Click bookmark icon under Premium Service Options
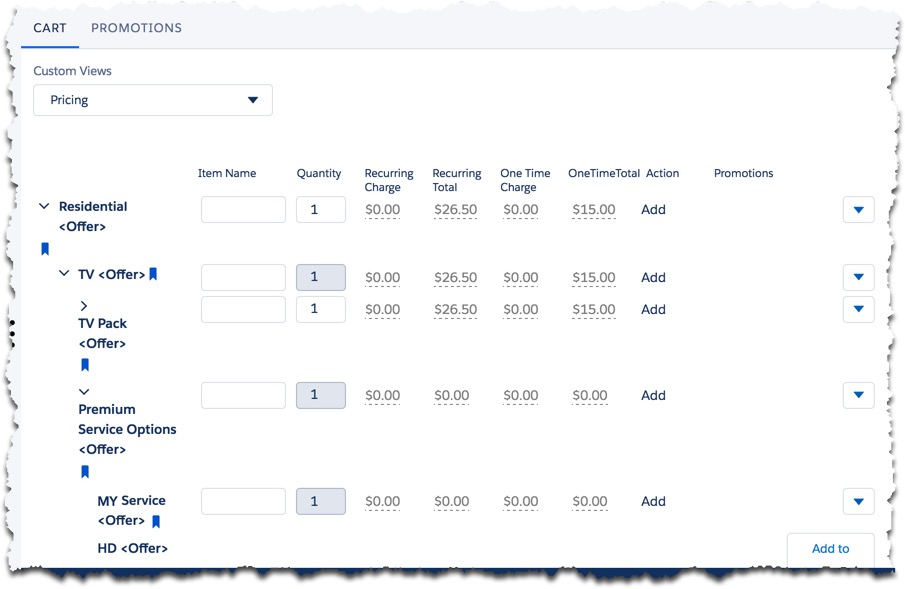The height and width of the screenshot is (589, 905). coord(85,472)
